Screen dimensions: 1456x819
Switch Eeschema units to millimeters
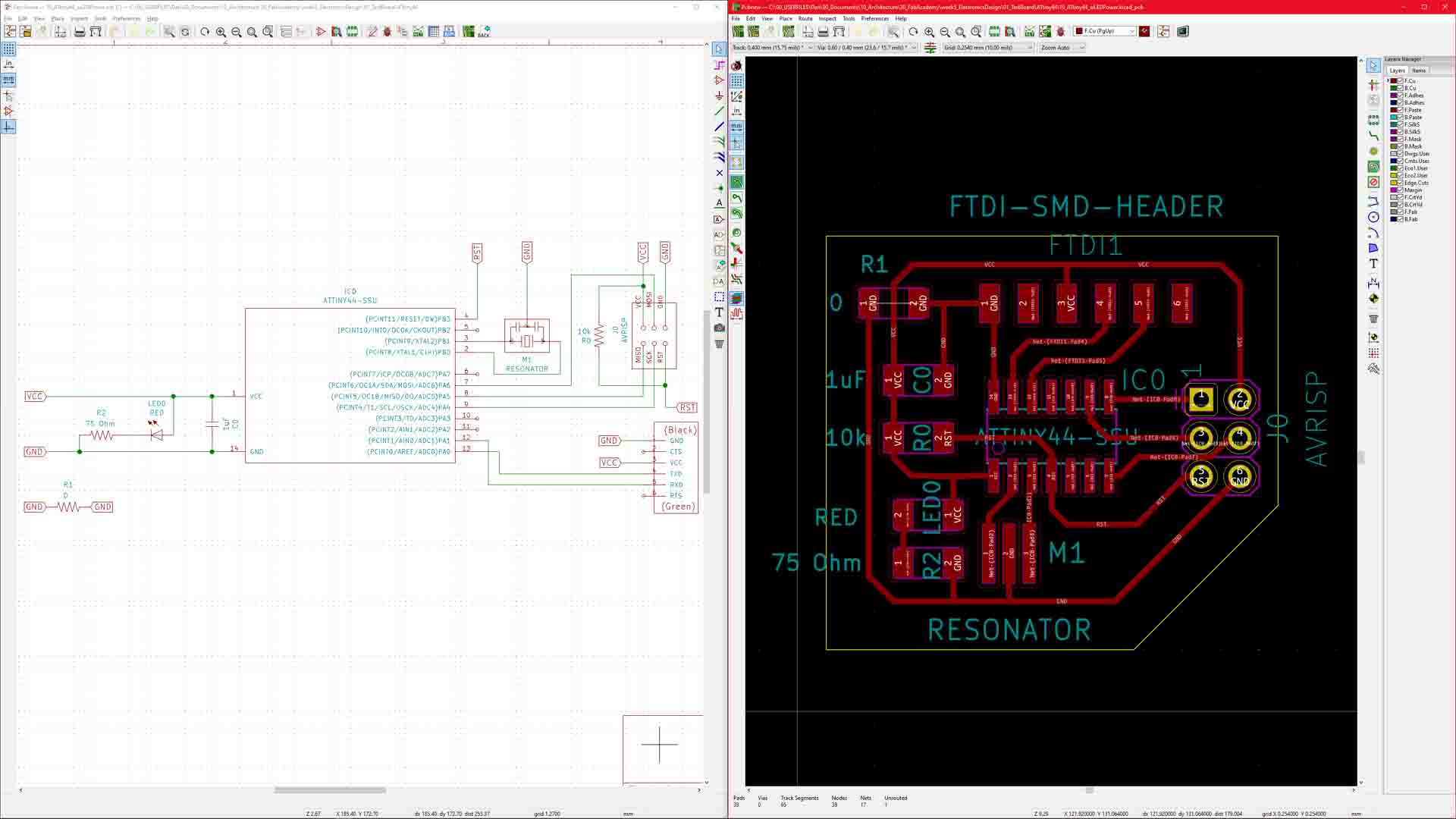(8, 80)
